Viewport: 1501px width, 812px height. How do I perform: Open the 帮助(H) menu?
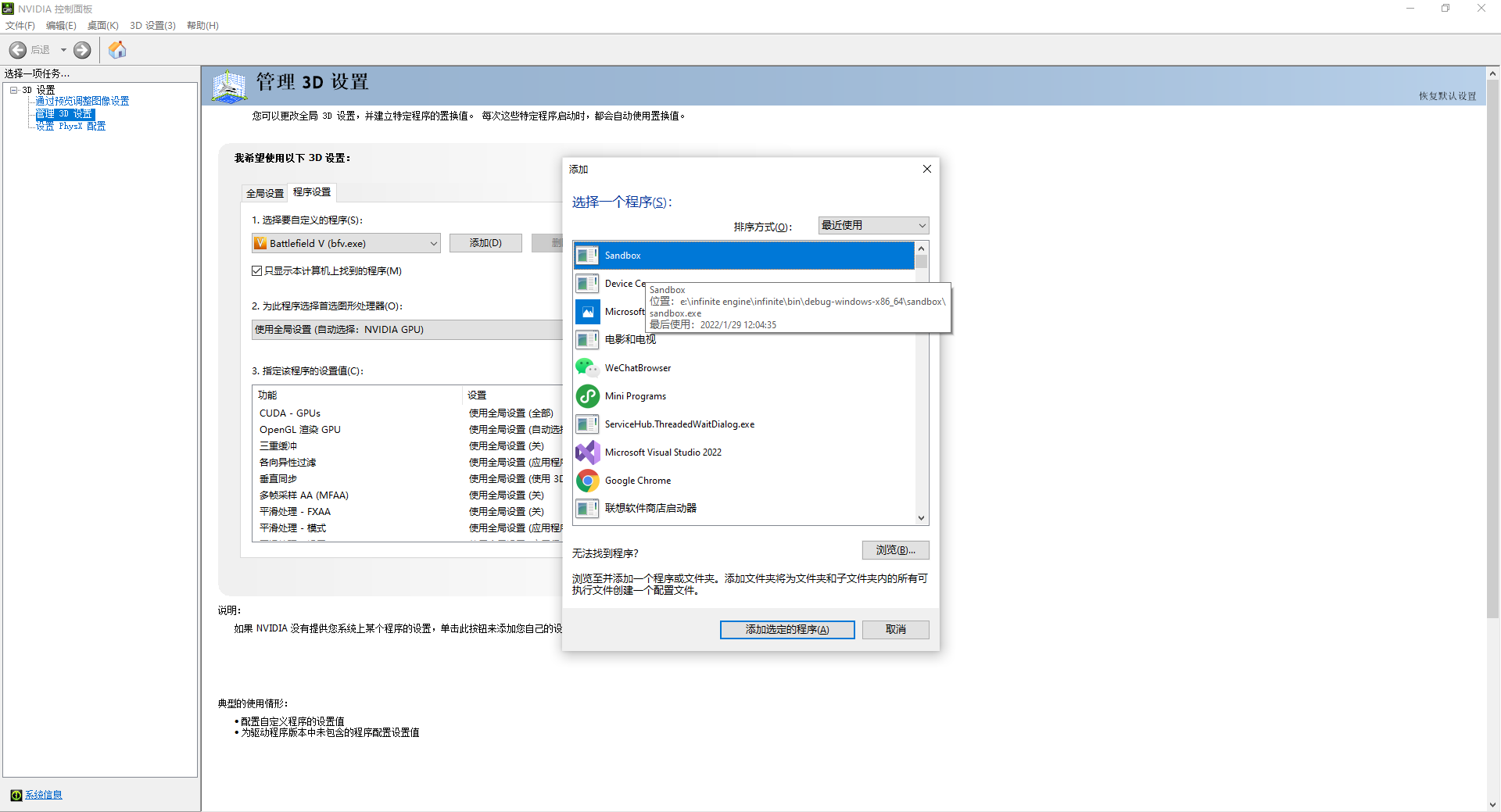(202, 26)
